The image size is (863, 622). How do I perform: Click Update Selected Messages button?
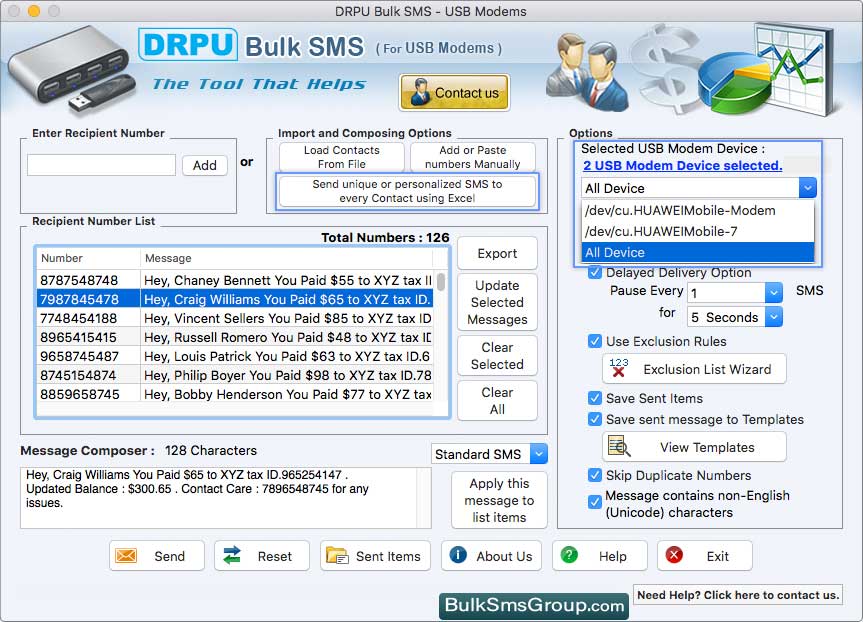coord(497,302)
